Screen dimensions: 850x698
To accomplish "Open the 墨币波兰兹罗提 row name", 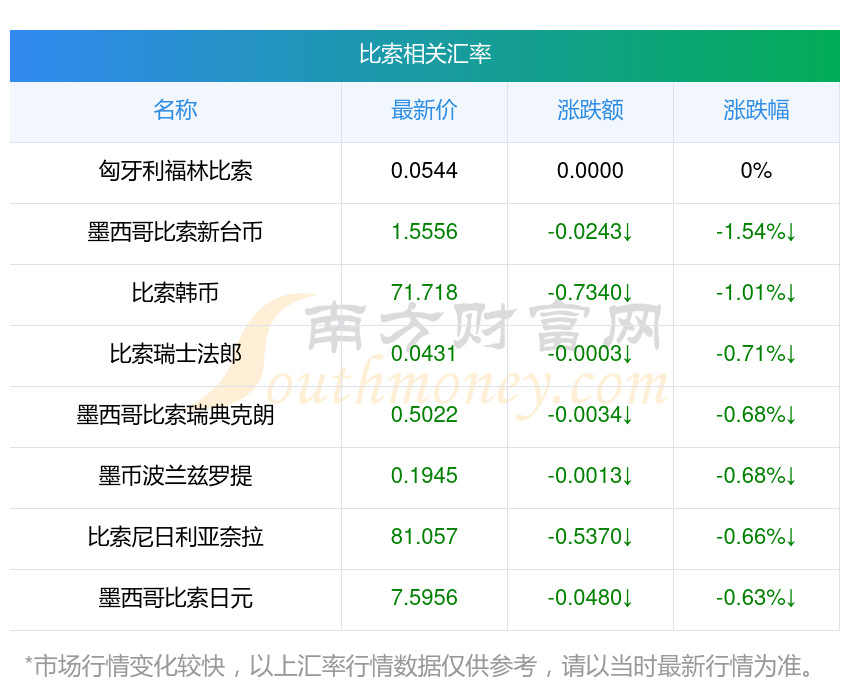I will (175, 476).
